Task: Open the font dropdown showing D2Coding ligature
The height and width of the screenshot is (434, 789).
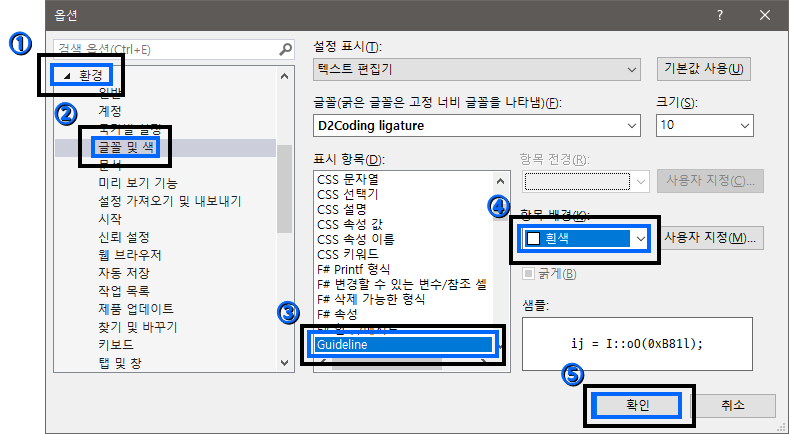Action: (477, 125)
